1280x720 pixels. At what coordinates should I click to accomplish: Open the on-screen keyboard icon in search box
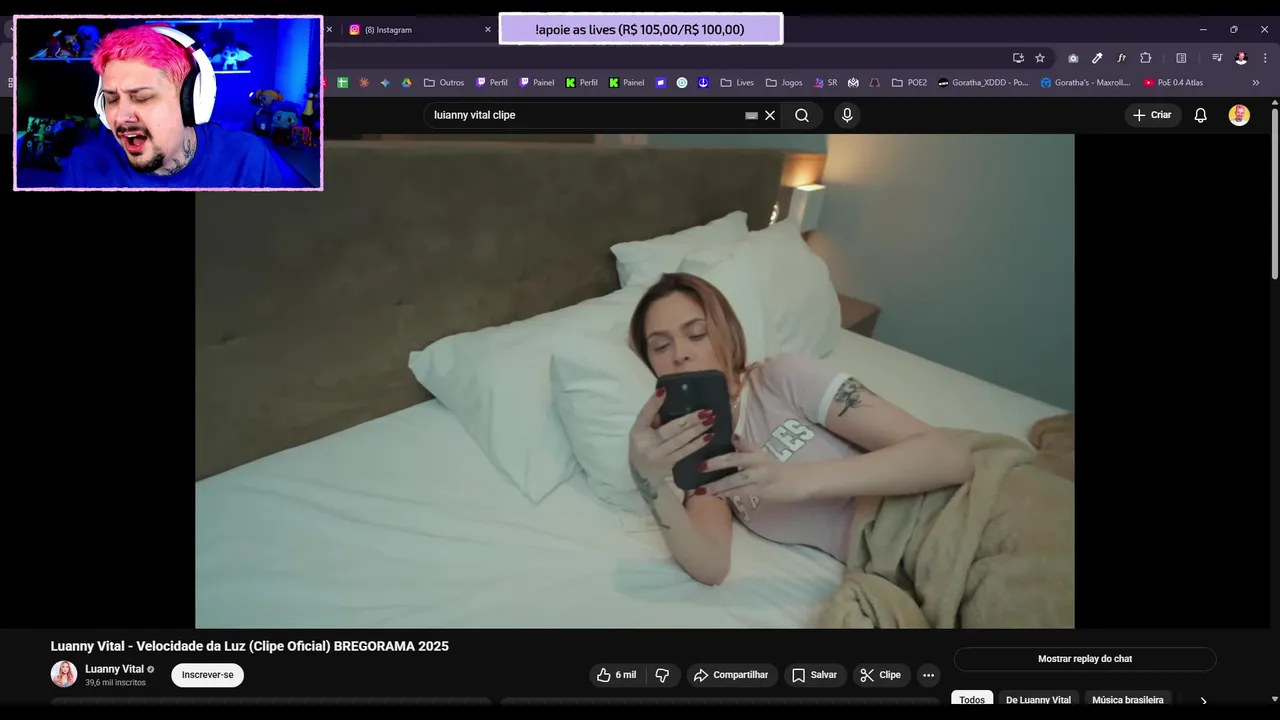click(752, 115)
